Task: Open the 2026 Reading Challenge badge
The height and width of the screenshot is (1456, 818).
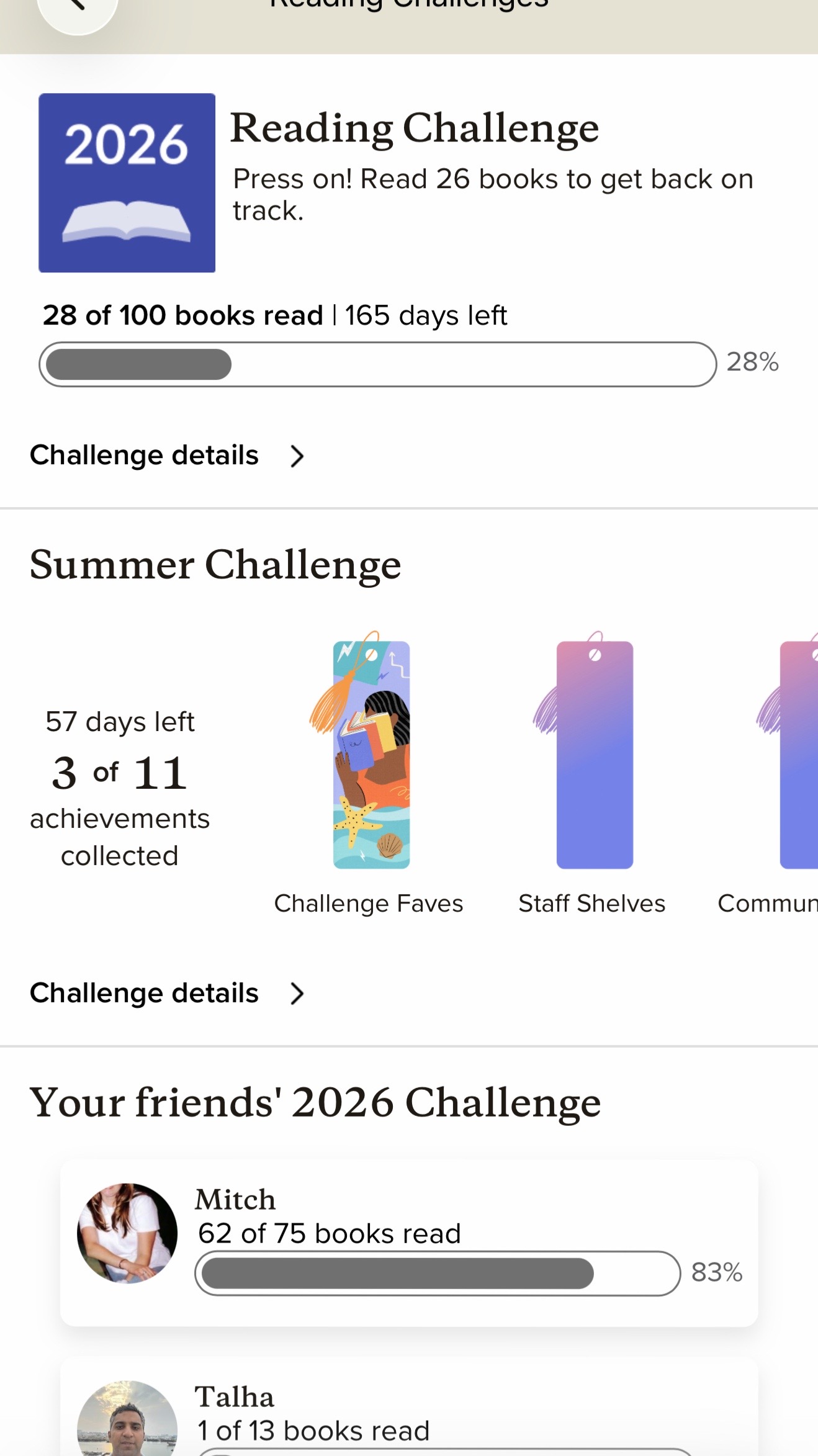Action: click(127, 182)
